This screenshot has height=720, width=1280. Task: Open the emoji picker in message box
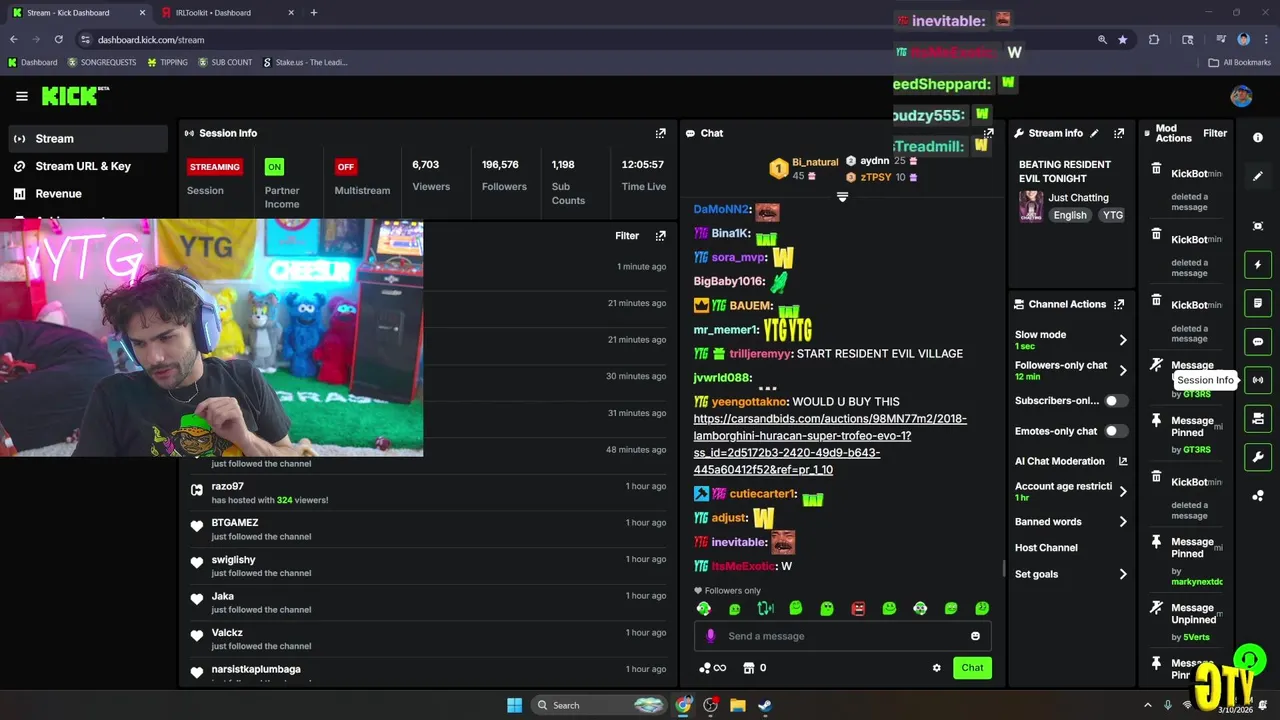click(x=975, y=636)
